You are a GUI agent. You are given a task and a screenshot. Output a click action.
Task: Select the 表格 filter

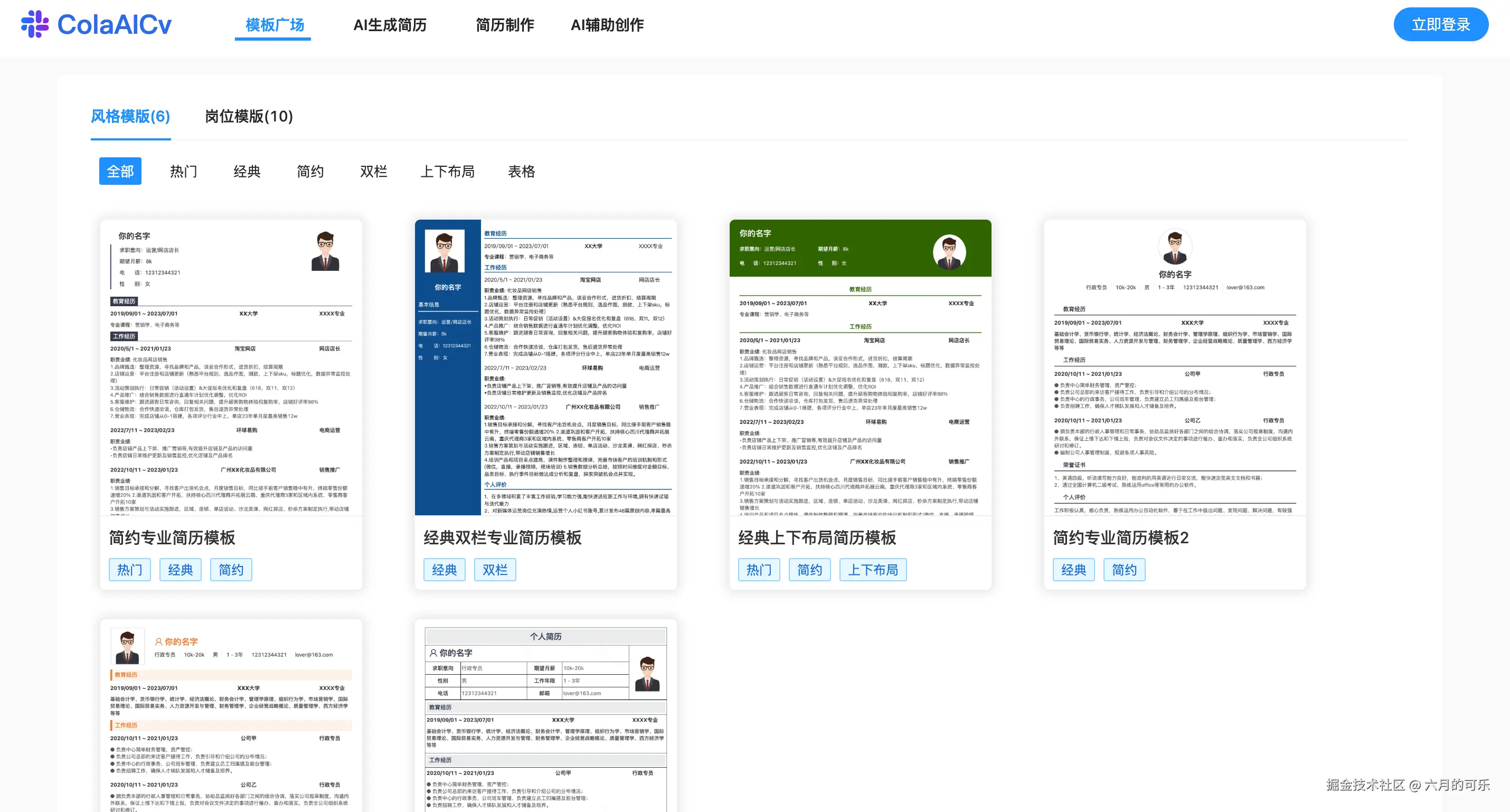pyautogui.click(x=521, y=171)
